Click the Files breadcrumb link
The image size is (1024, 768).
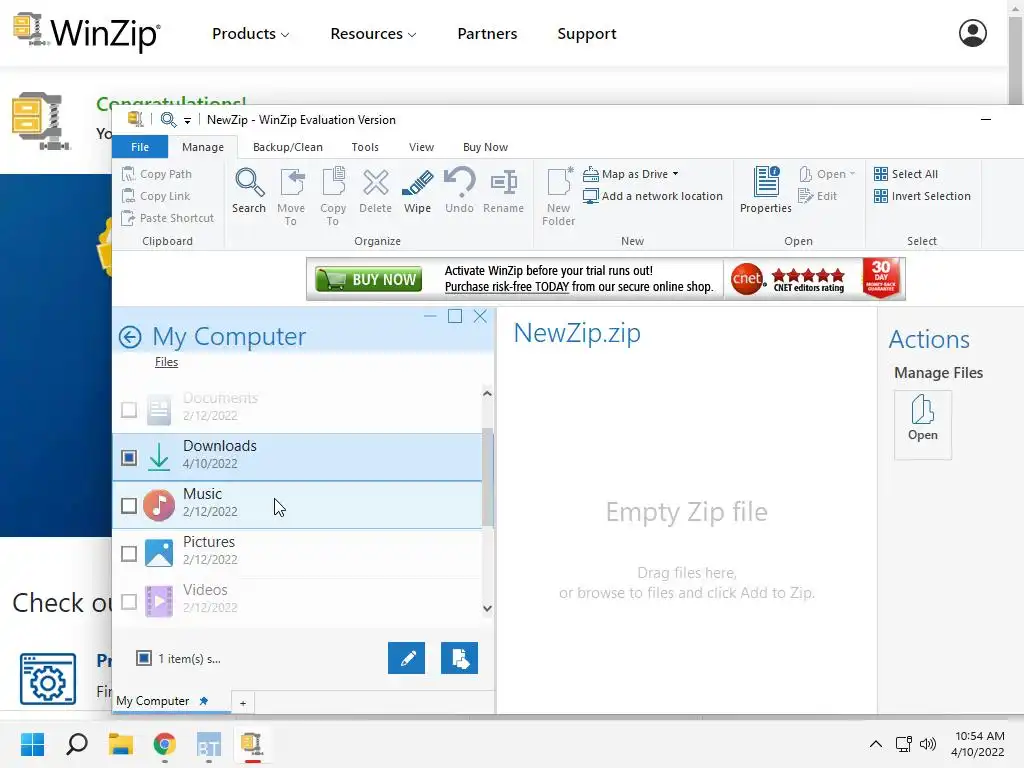(167, 362)
